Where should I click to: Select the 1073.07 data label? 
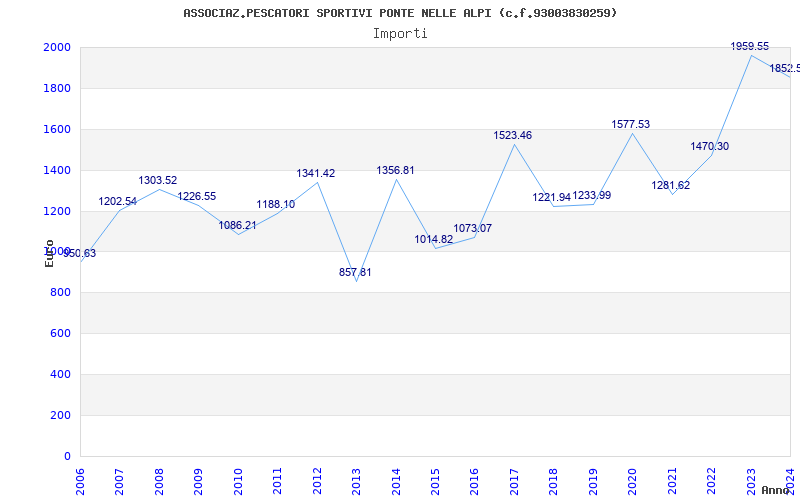472,229
